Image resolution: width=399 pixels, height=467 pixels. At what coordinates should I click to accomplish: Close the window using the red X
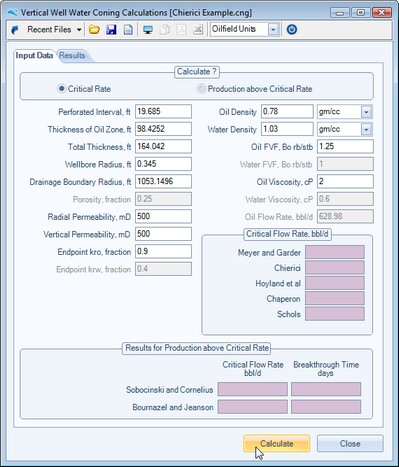coord(381,13)
